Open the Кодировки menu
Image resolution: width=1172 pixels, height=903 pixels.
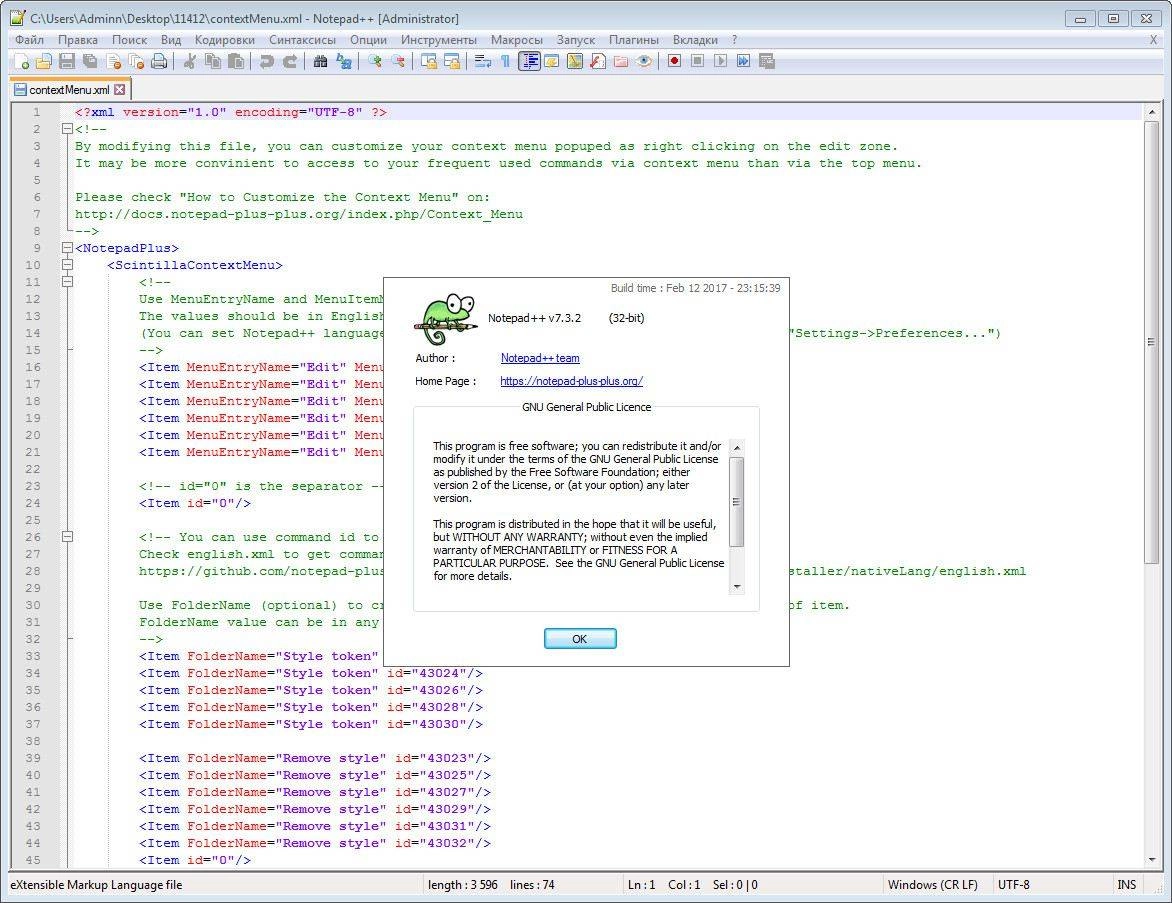click(x=224, y=40)
